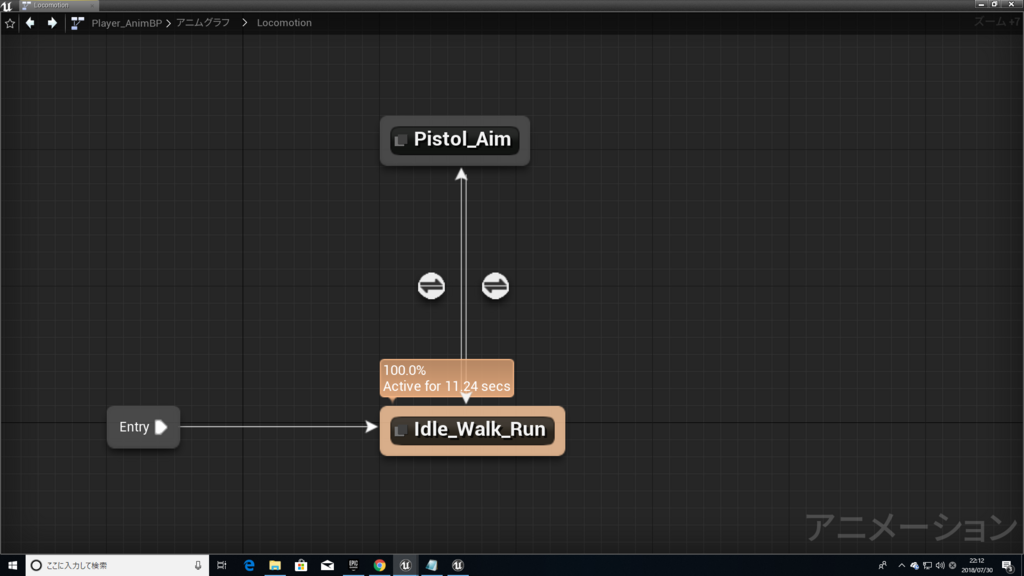Click the Entry node output pin

pos(161,427)
